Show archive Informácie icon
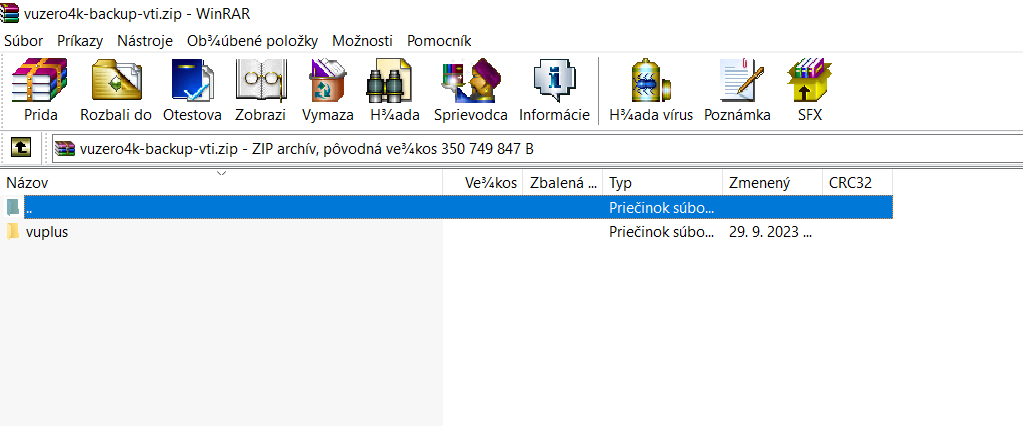 [555, 80]
